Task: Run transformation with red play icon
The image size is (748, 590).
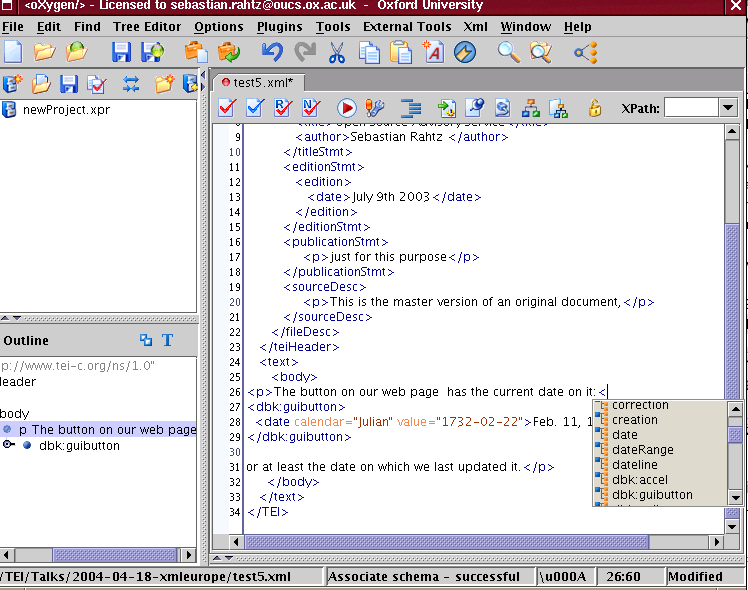Action: pyautogui.click(x=347, y=108)
